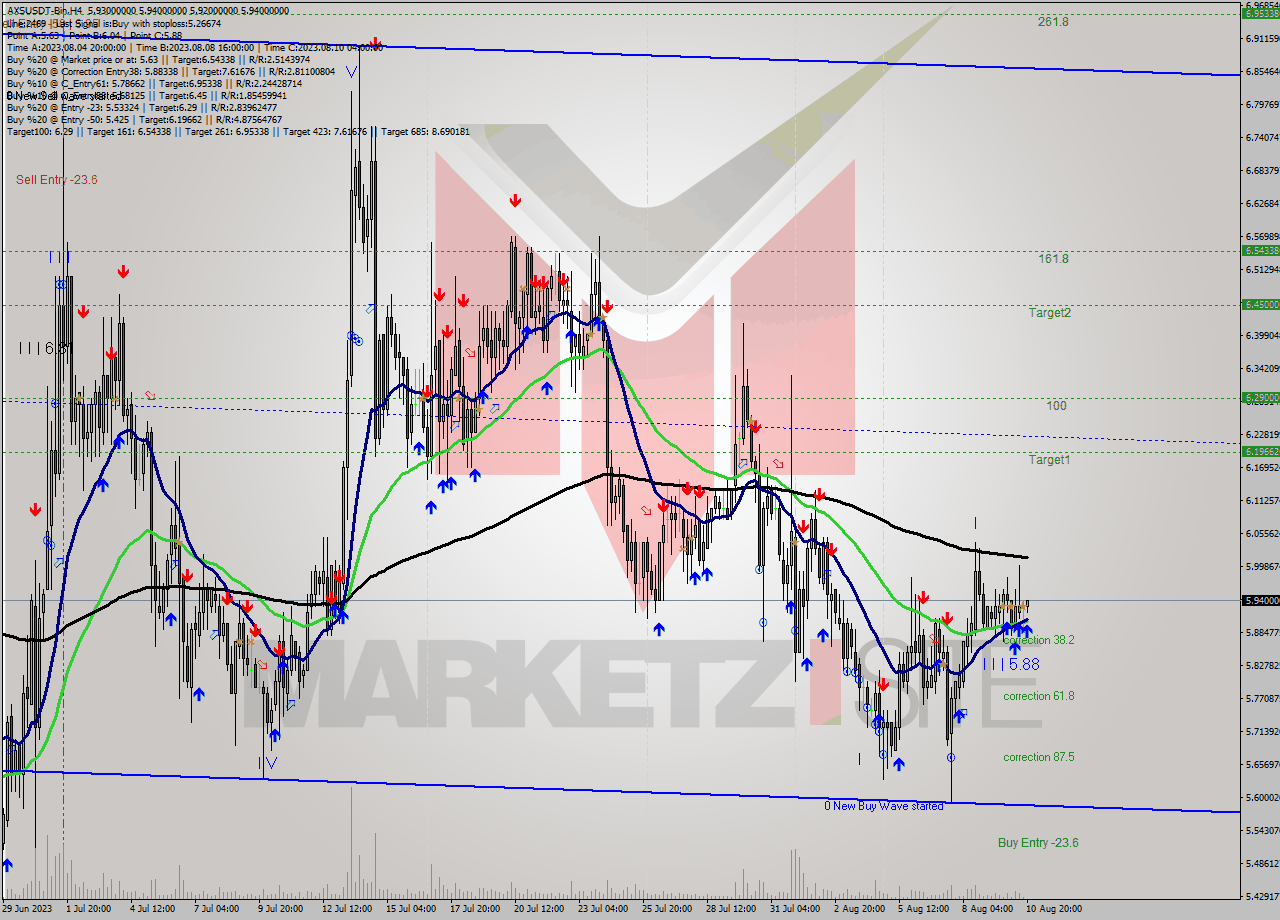1280x920 pixels.
Task: Select '0 New Buy Wave started' annotation
Action: click(883, 806)
